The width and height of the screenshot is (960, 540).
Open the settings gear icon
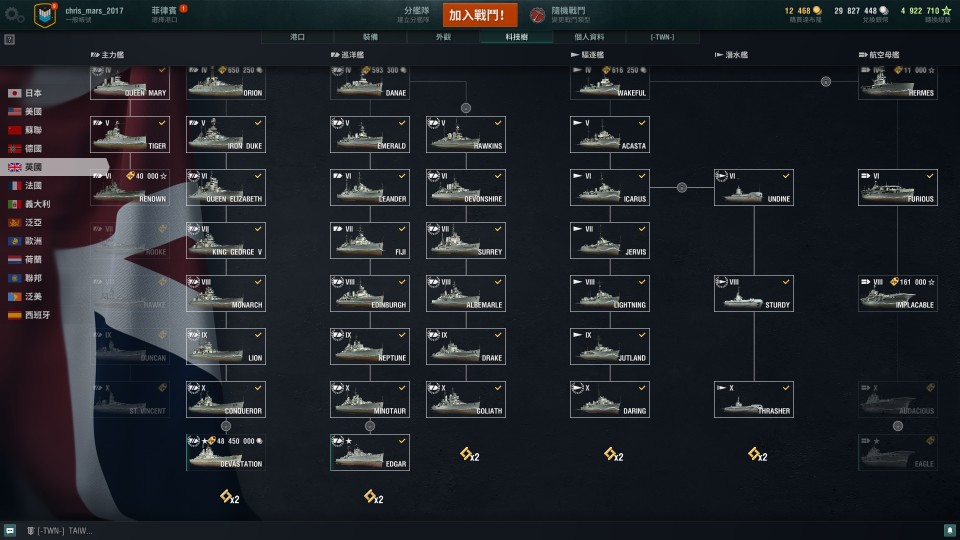[14, 15]
